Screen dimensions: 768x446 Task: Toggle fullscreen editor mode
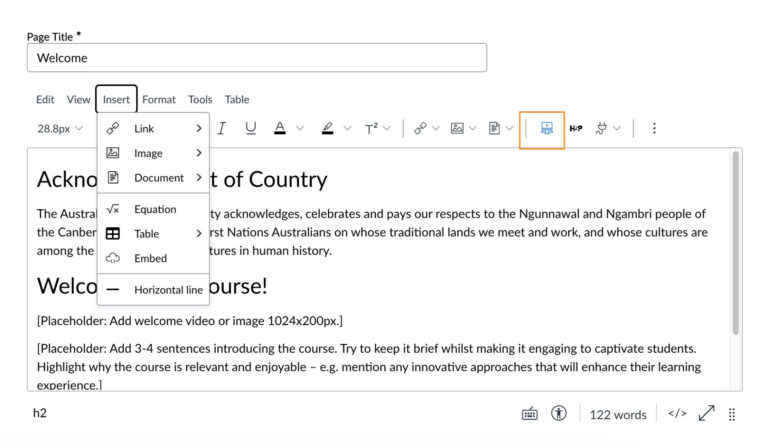706,414
